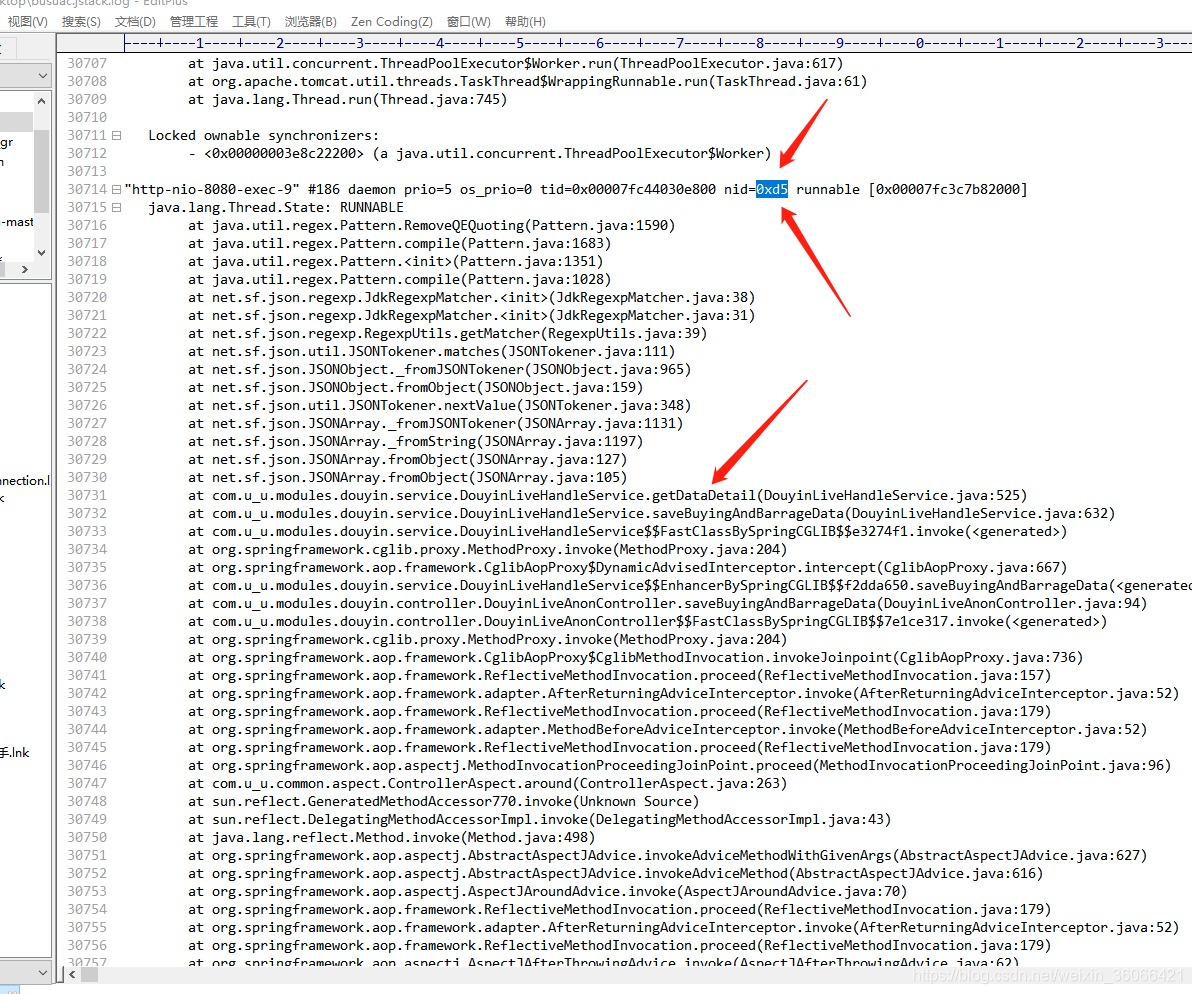Click the left panel's scroll right arrow

[24, 269]
